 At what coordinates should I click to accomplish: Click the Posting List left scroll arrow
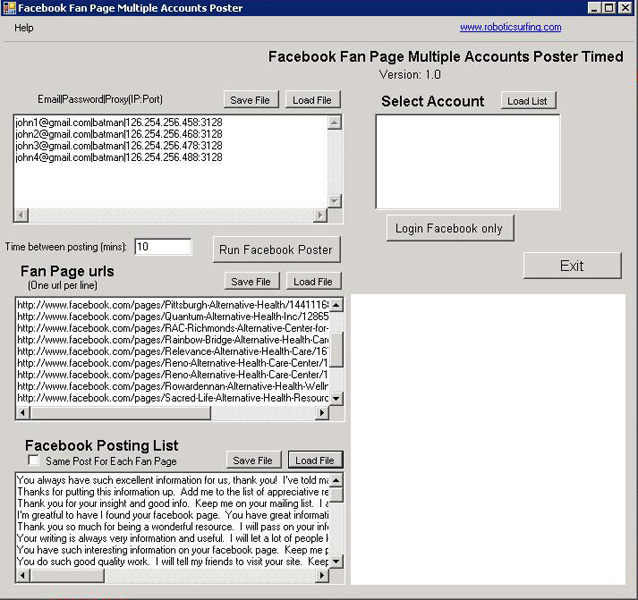click(23, 575)
